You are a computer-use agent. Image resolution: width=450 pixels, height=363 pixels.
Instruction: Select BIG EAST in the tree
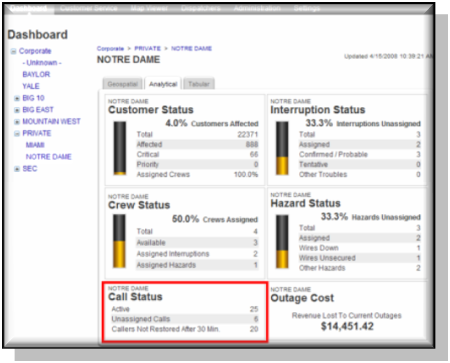tap(38, 110)
